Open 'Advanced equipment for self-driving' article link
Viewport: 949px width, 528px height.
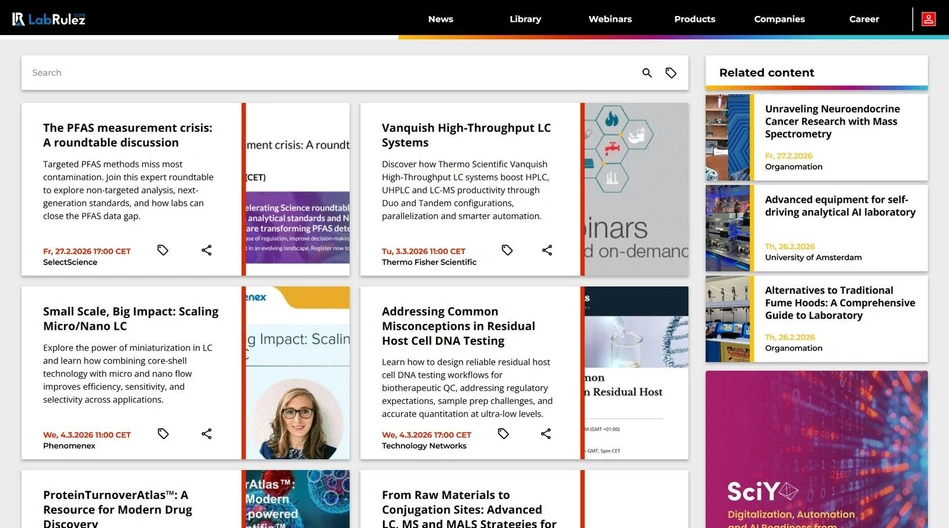[x=840, y=206]
